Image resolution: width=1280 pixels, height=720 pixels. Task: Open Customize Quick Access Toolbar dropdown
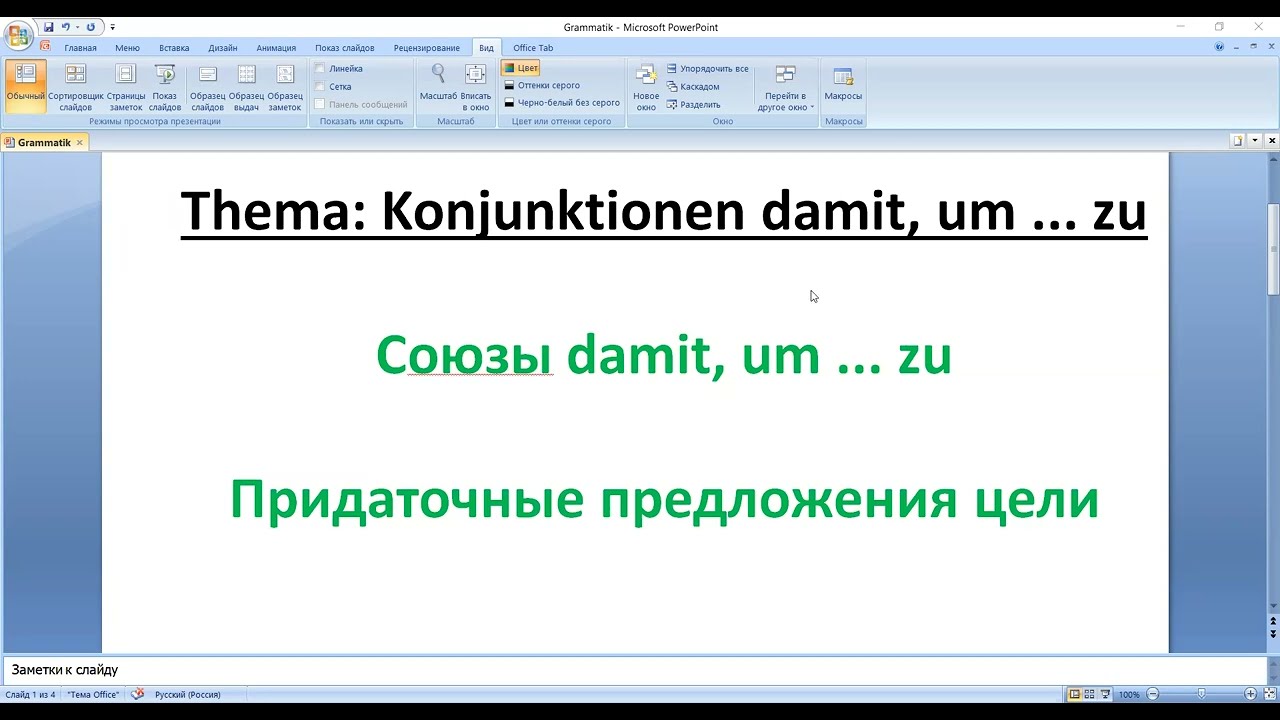(112, 27)
